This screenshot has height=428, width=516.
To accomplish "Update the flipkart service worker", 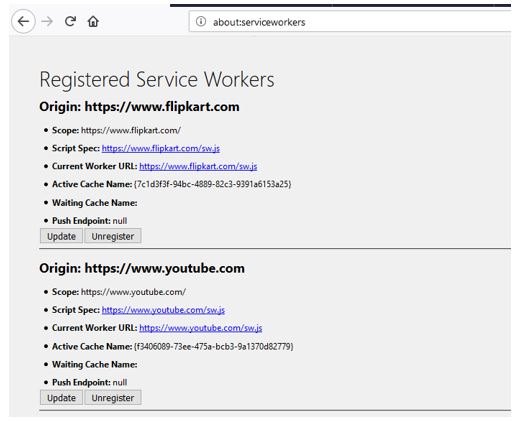I will (61, 236).
